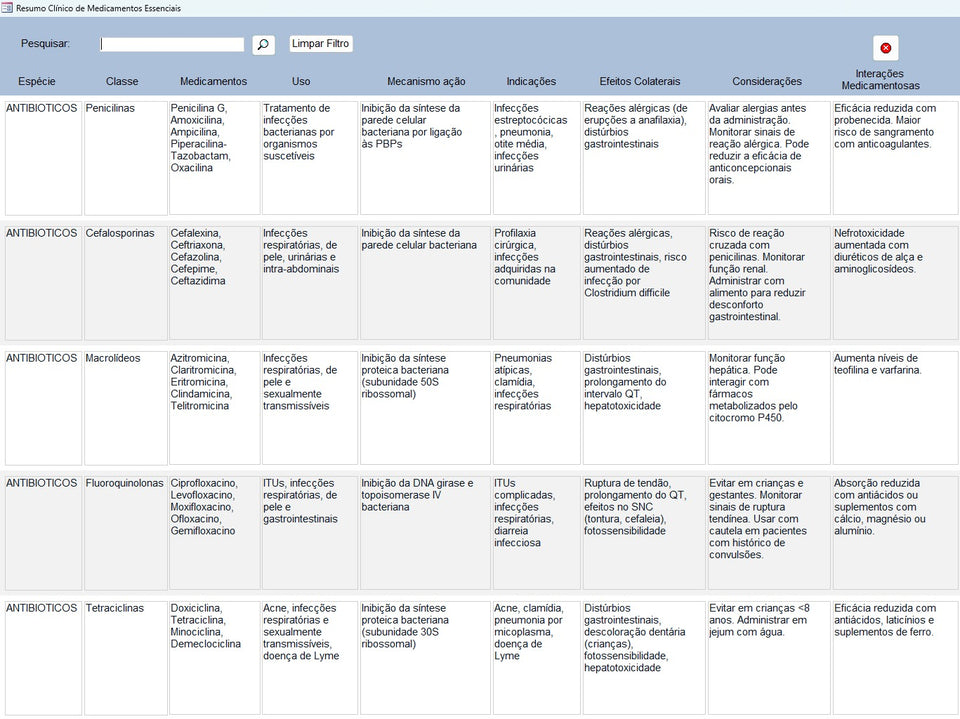The height and width of the screenshot is (719, 960).
Task: Click the medications cell listing Azitromicina
Action: click(214, 407)
